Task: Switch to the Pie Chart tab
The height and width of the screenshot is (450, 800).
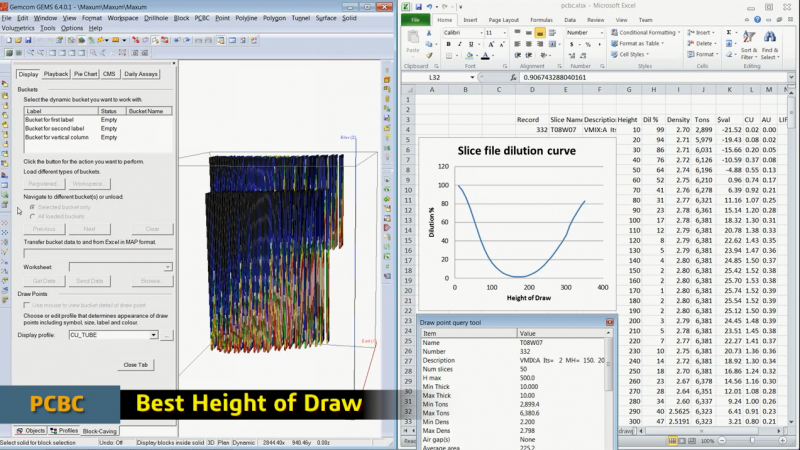Action: coord(86,74)
